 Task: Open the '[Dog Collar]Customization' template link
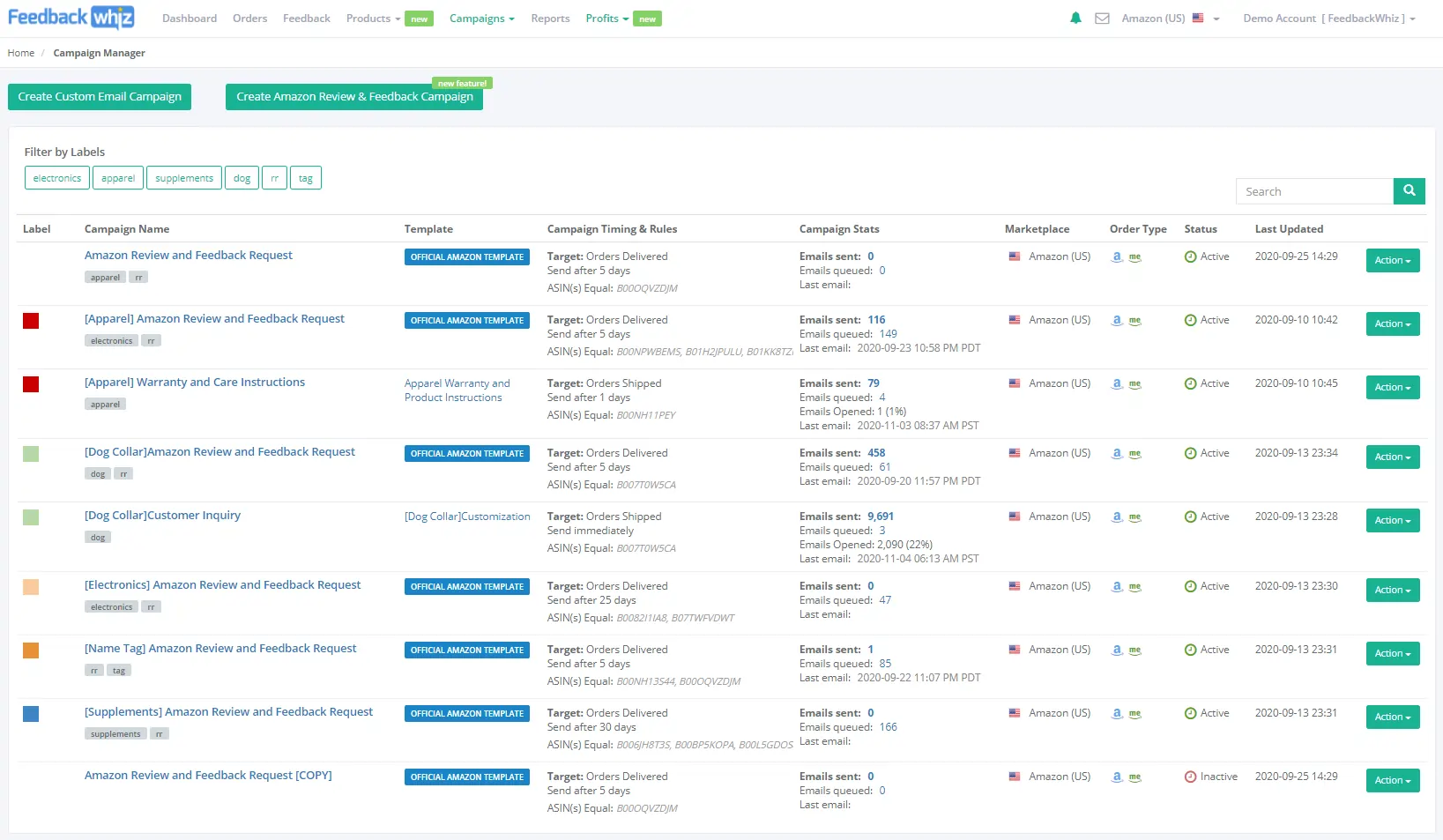(x=466, y=516)
